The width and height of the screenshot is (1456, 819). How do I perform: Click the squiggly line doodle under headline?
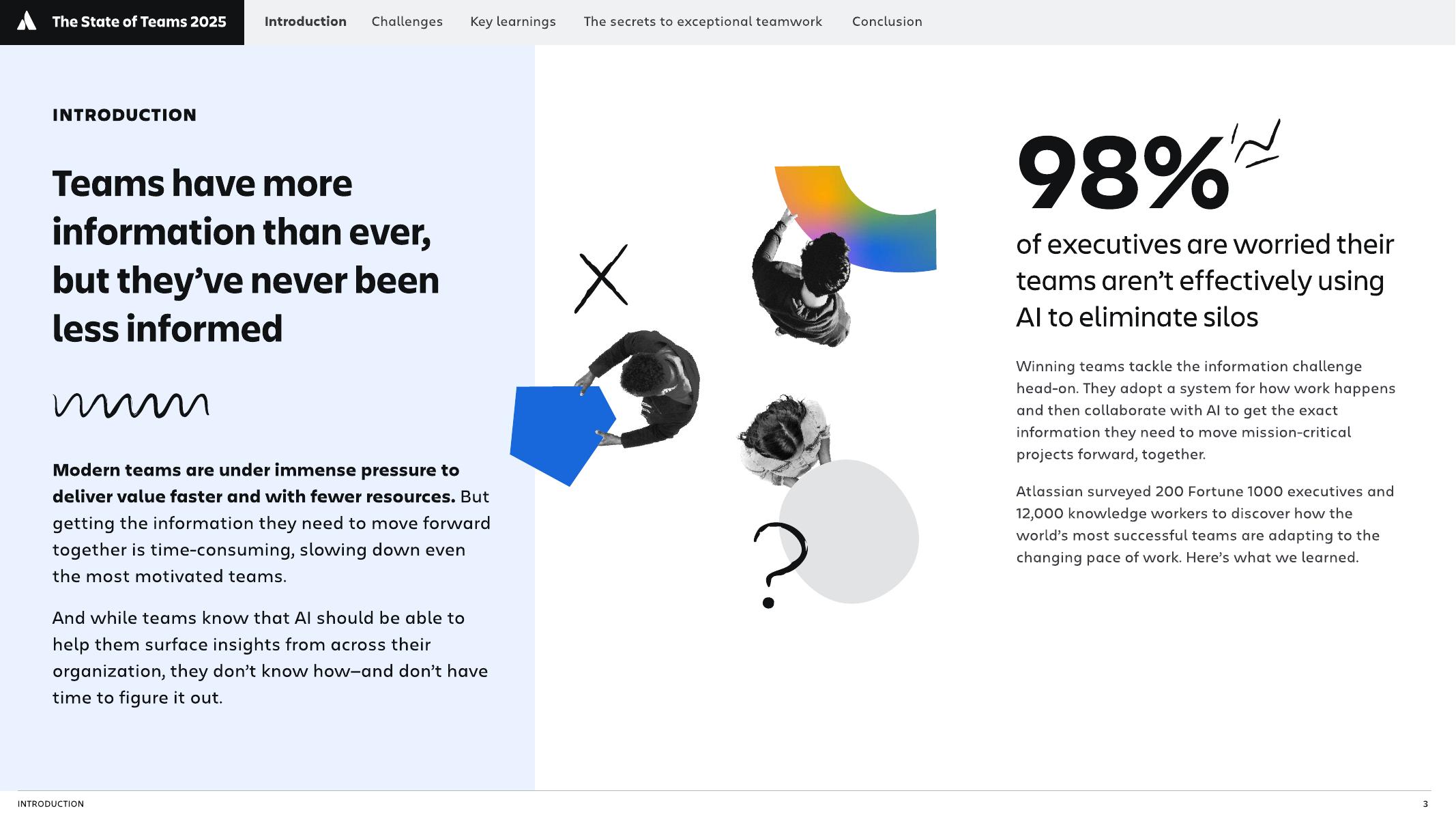tap(130, 405)
